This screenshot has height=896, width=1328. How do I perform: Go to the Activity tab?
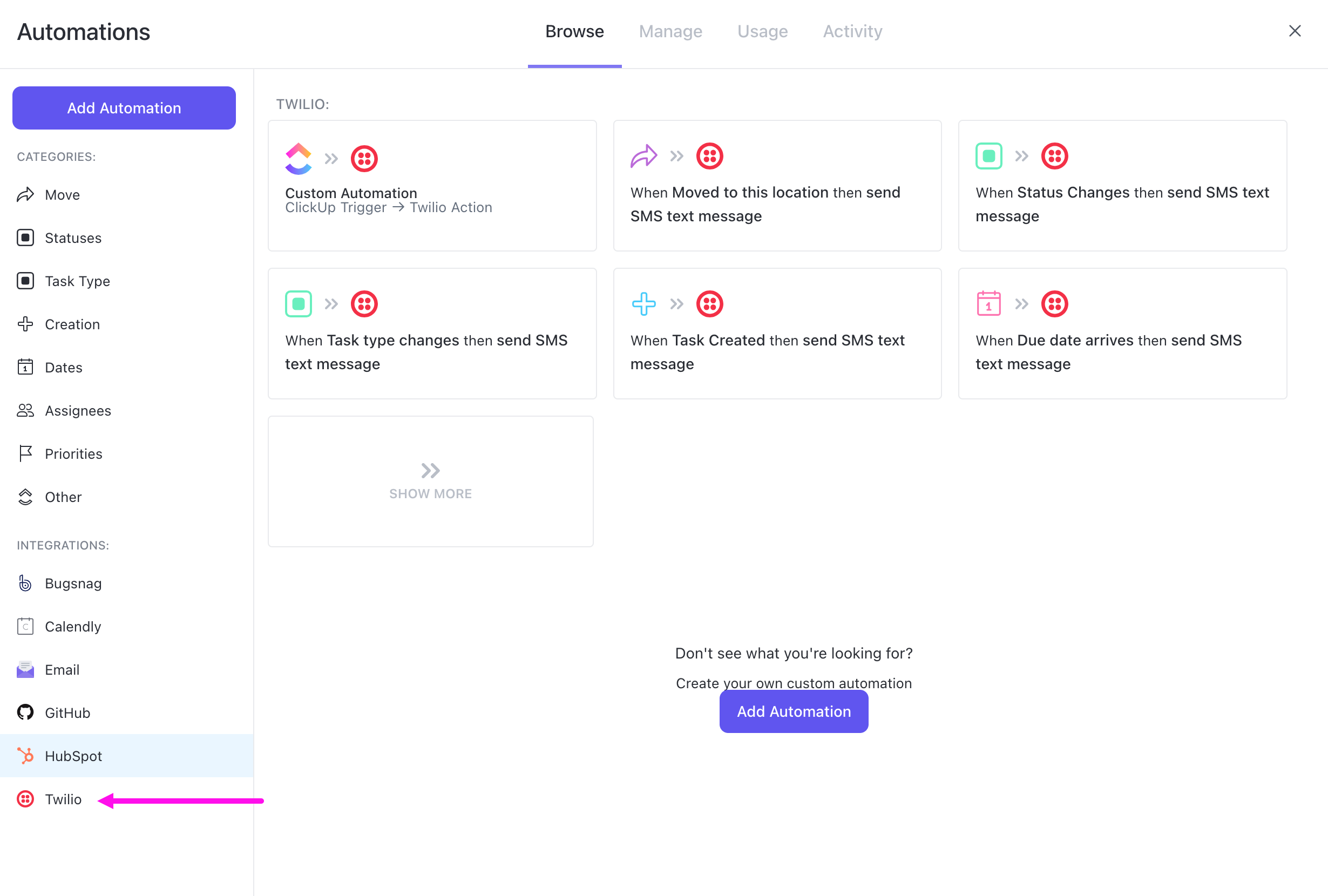[x=852, y=31]
